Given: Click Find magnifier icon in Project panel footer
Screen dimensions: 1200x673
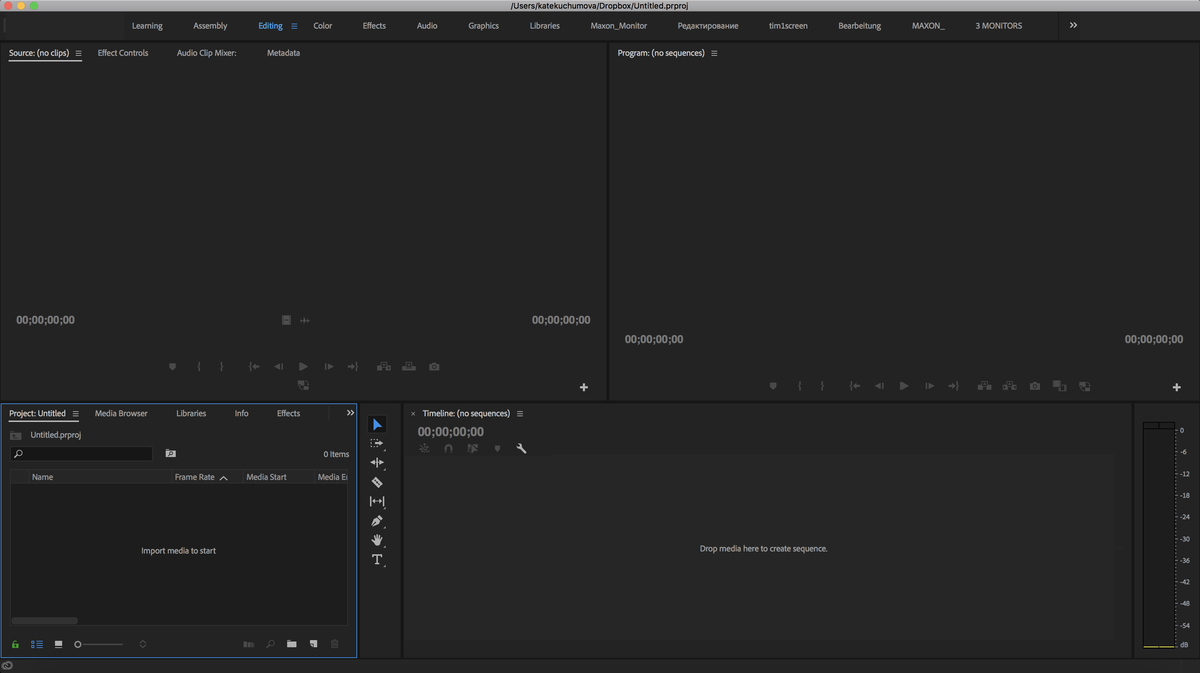Looking at the screenshot, I should 270,644.
